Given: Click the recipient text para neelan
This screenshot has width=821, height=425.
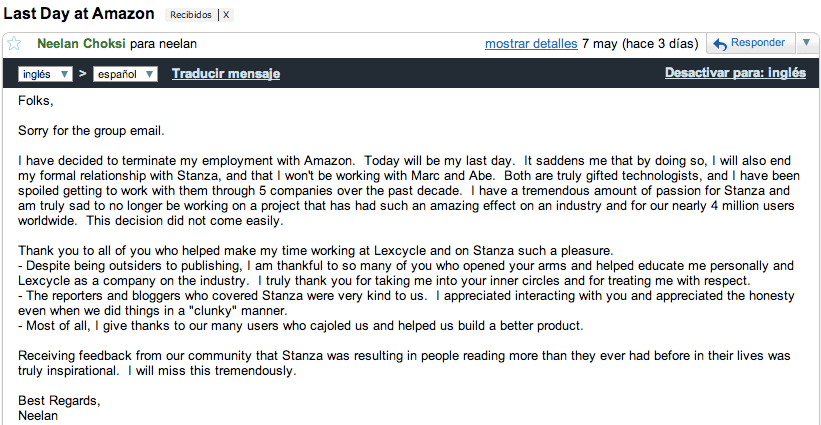Looking at the screenshot, I should point(163,44).
